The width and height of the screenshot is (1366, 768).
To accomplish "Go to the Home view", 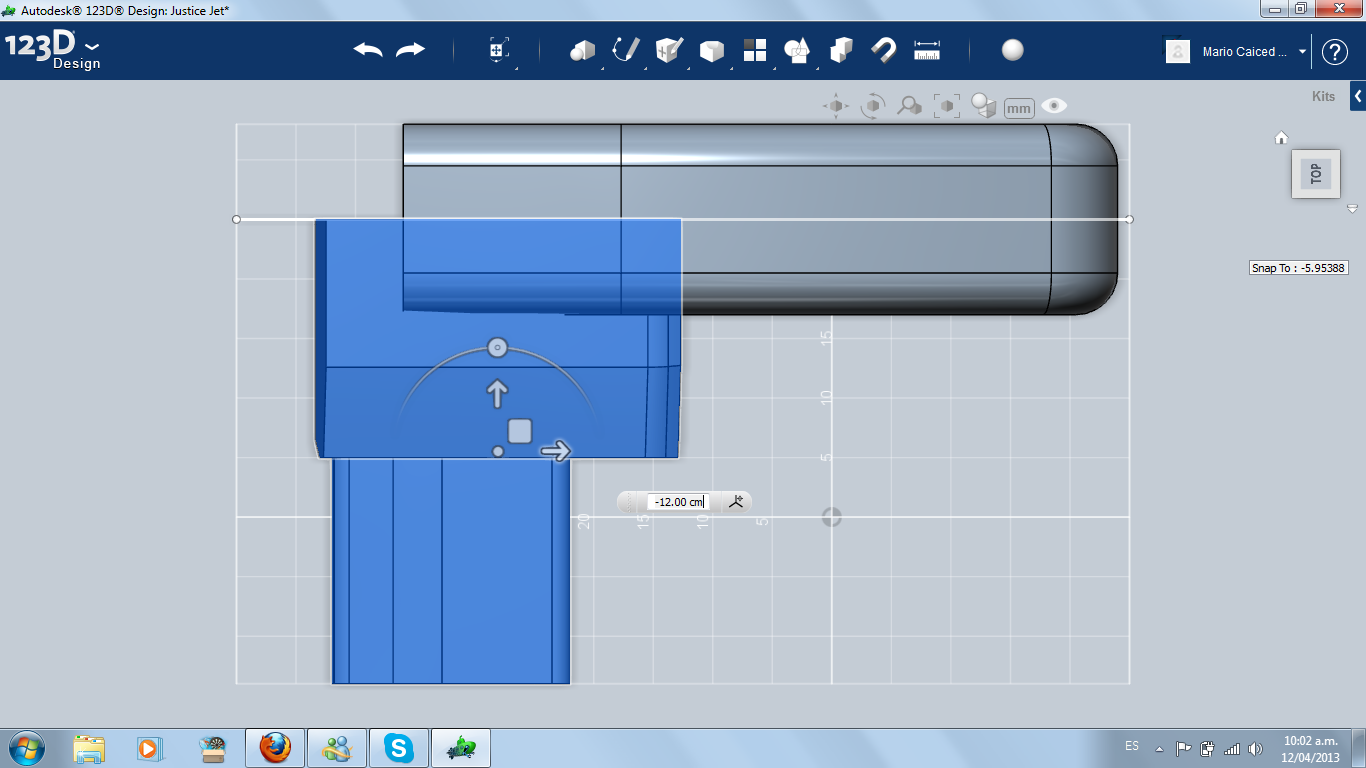I will pyautogui.click(x=1281, y=138).
